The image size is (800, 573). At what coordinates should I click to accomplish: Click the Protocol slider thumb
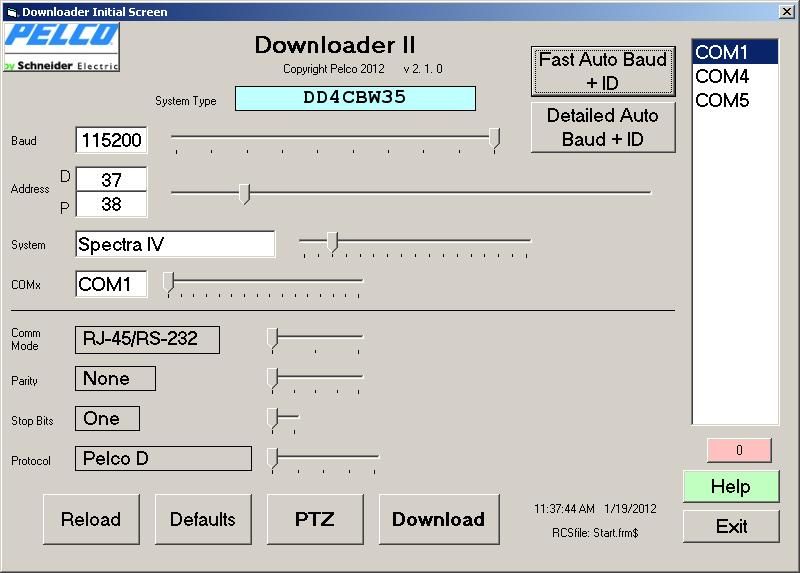[x=273, y=458]
